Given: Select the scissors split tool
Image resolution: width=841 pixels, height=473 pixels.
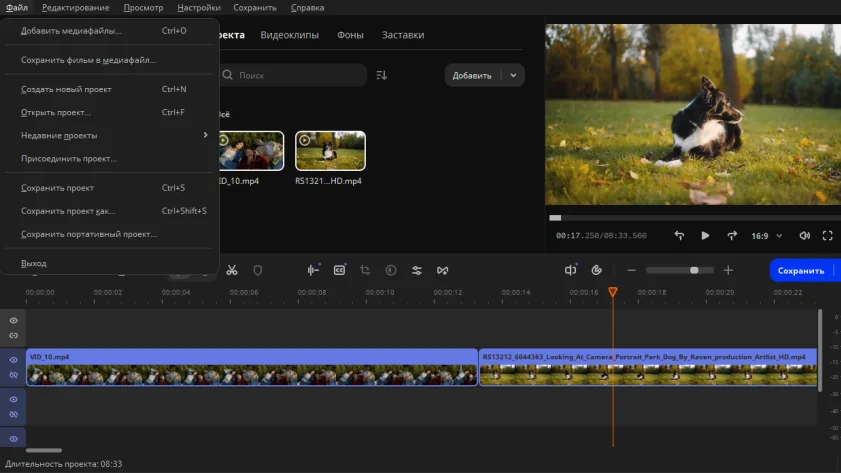Looking at the screenshot, I should tap(232, 270).
